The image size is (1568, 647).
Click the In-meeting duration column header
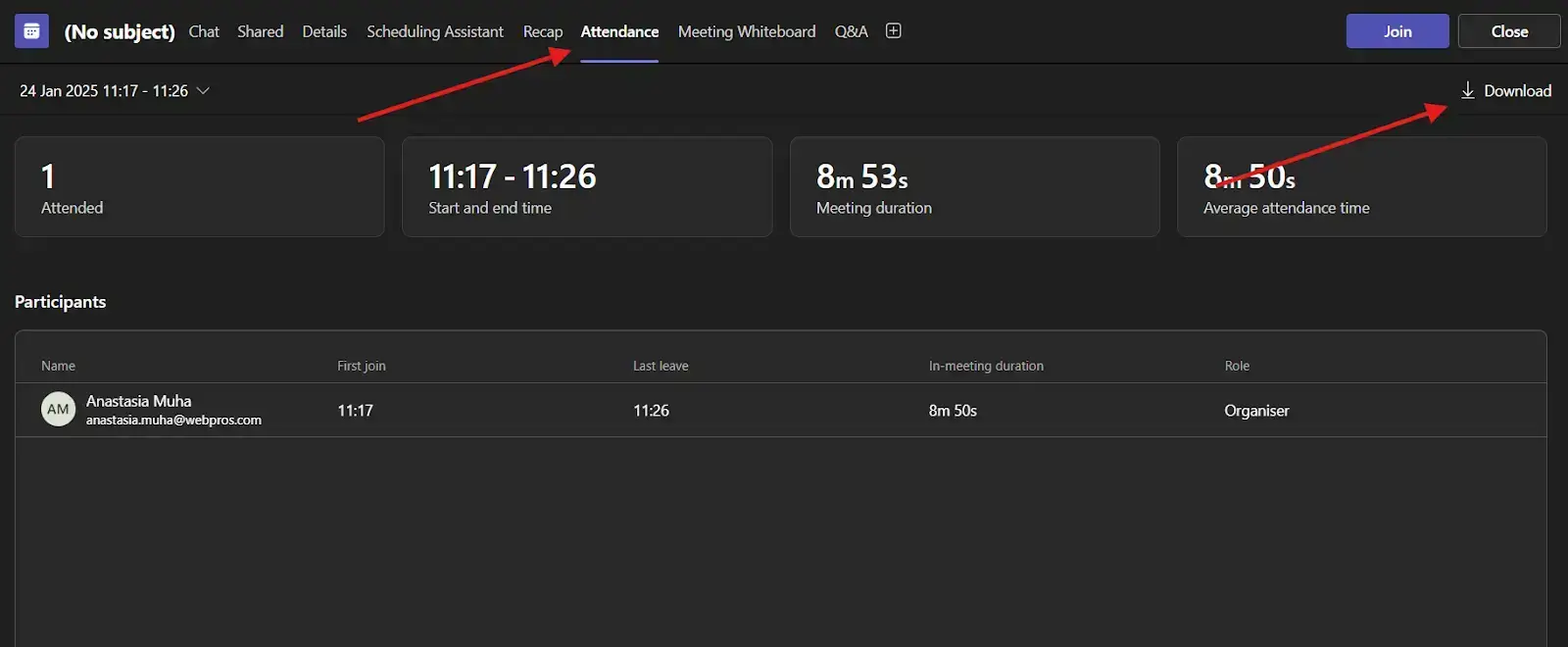986,366
